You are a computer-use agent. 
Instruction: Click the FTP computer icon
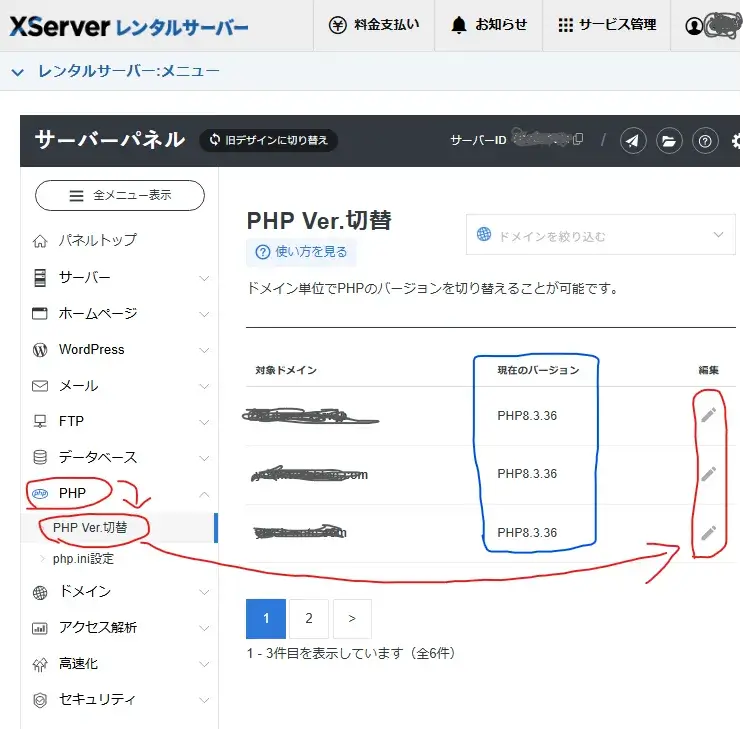click(40, 421)
